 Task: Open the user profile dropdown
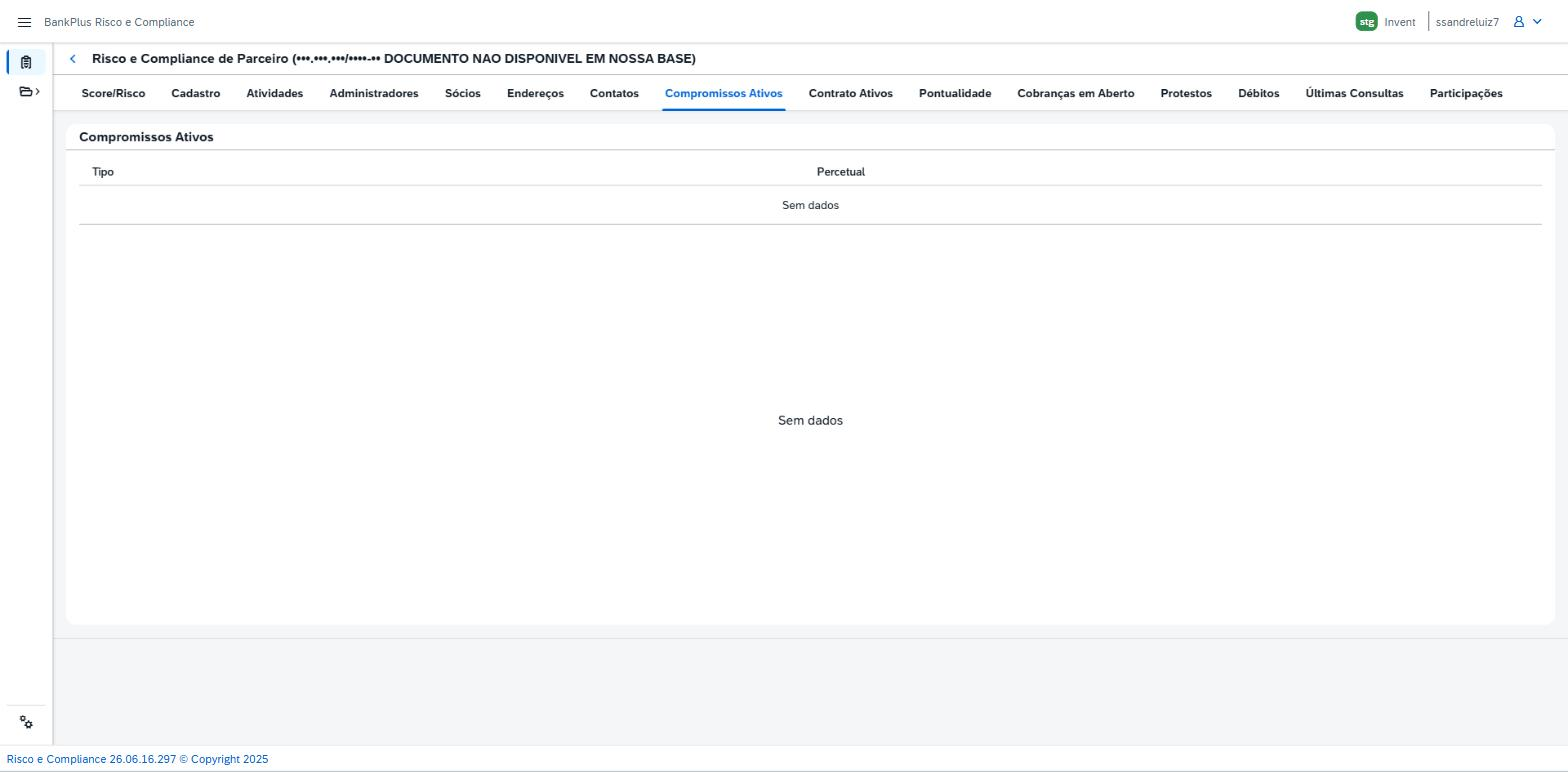click(x=1527, y=22)
